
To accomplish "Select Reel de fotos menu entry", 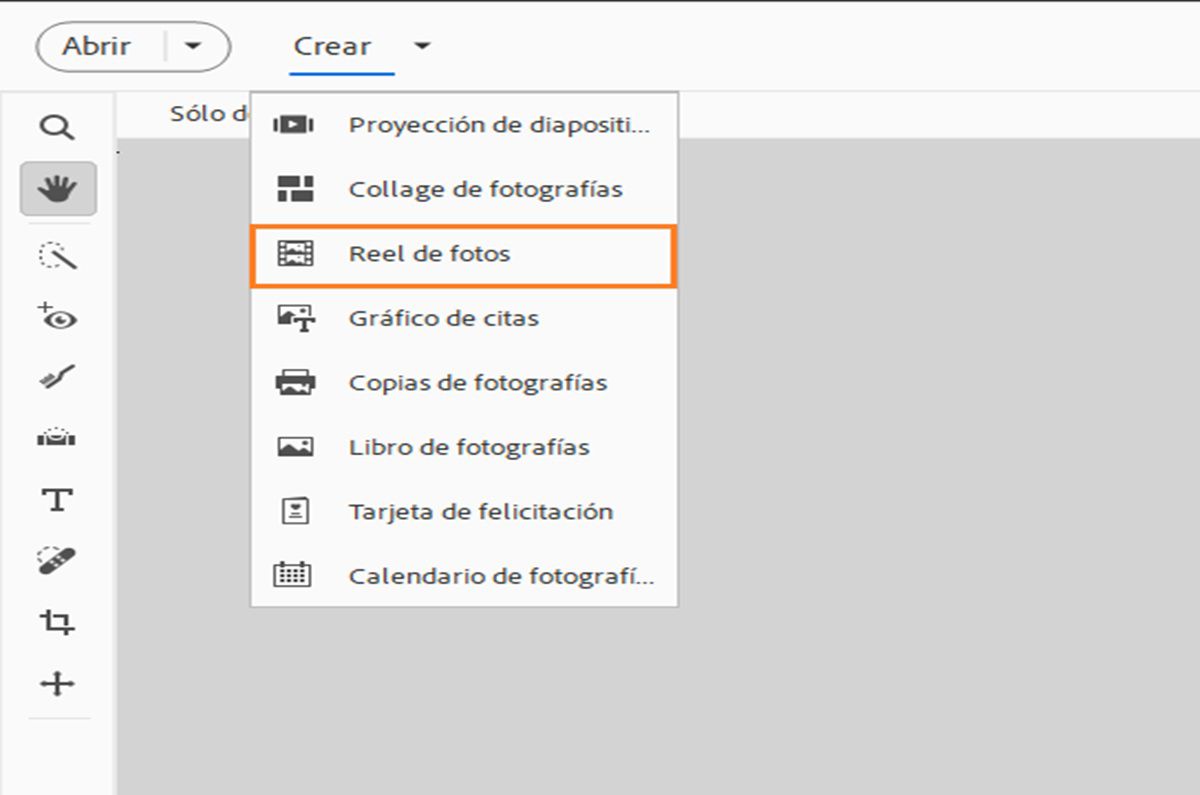I will 429,254.
